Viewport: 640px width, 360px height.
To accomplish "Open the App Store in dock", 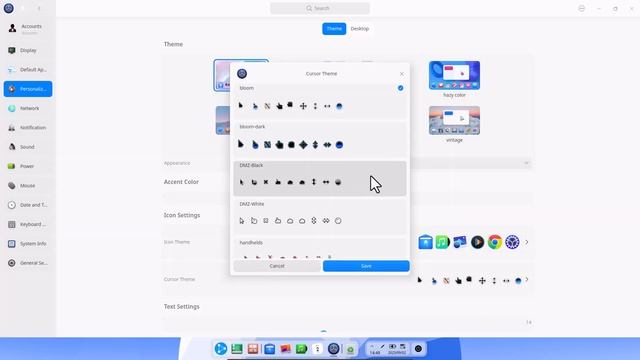I will 269,349.
